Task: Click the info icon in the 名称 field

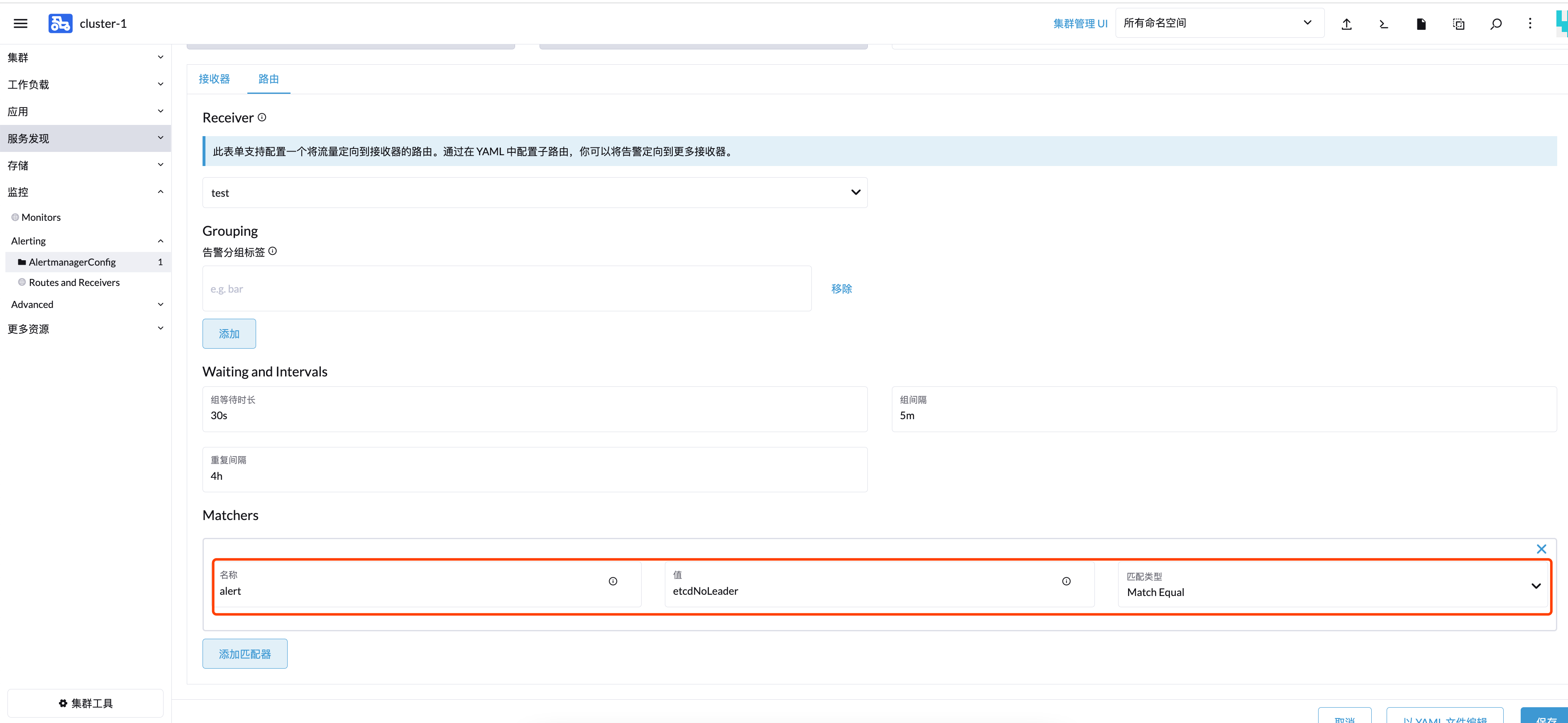Action: [613, 581]
